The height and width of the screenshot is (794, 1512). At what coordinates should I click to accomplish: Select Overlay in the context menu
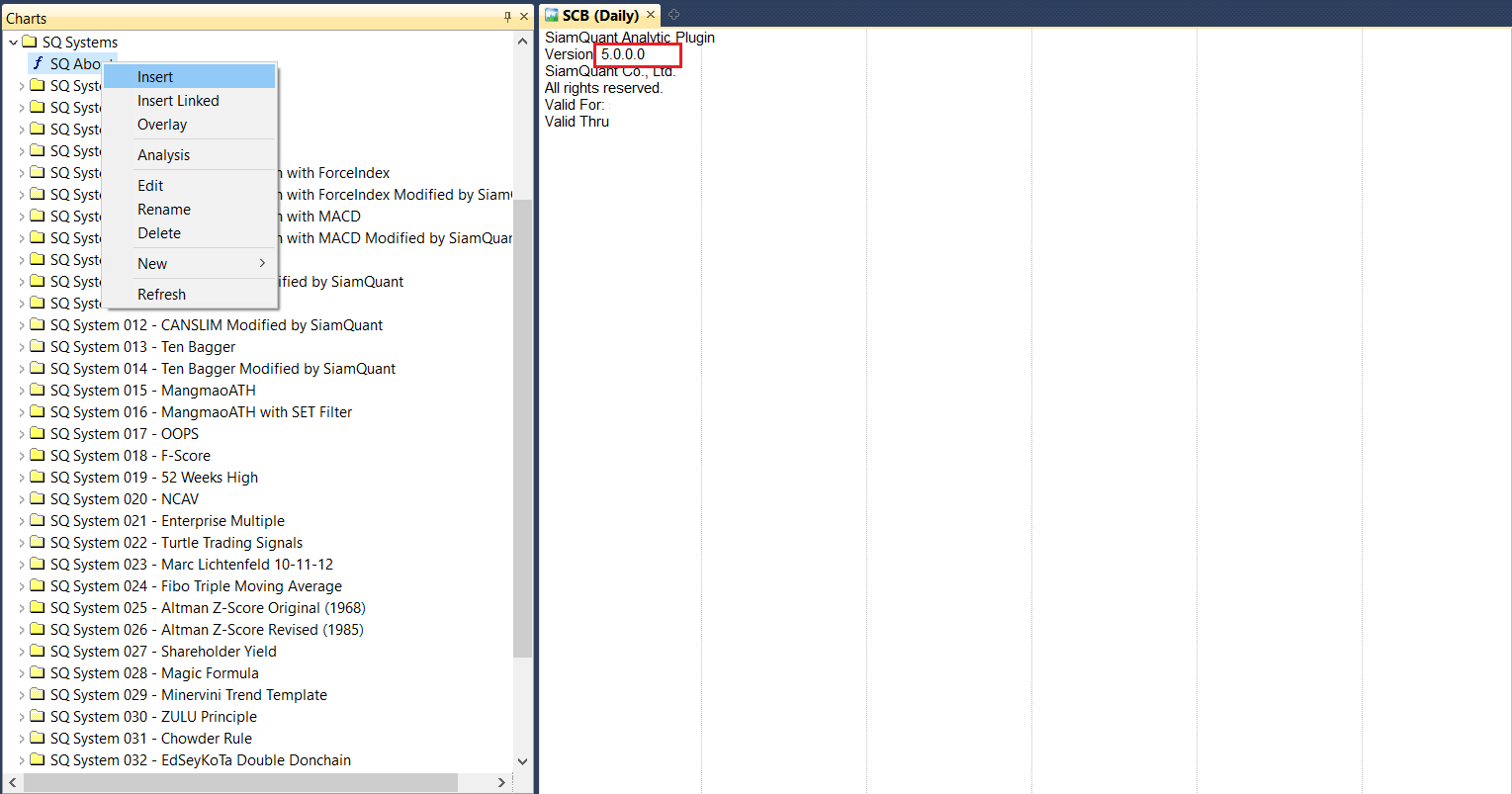point(162,125)
